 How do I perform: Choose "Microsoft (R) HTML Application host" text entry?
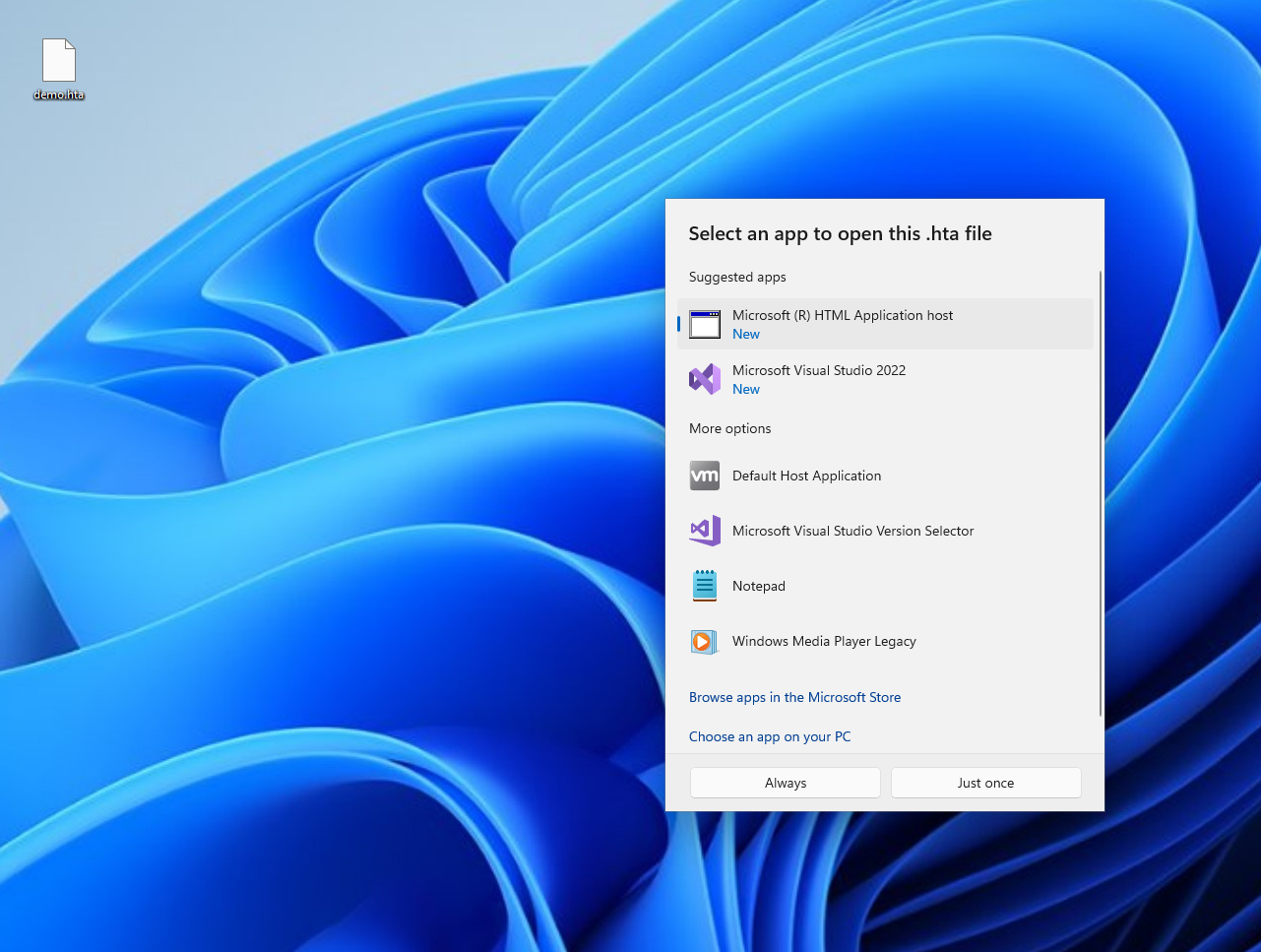point(843,315)
